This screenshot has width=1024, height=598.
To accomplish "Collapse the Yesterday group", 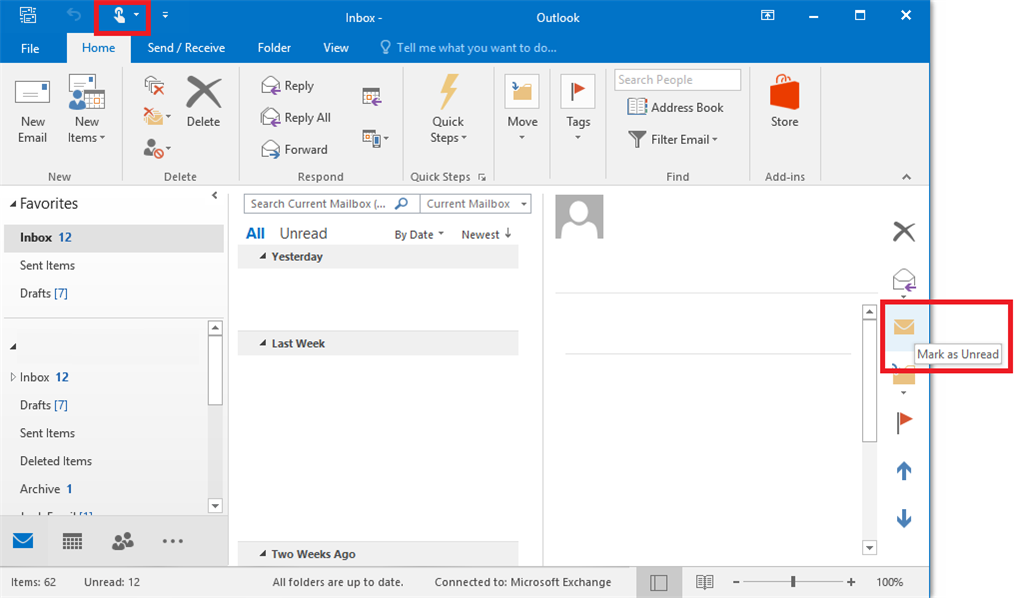I will coord(263,257).
